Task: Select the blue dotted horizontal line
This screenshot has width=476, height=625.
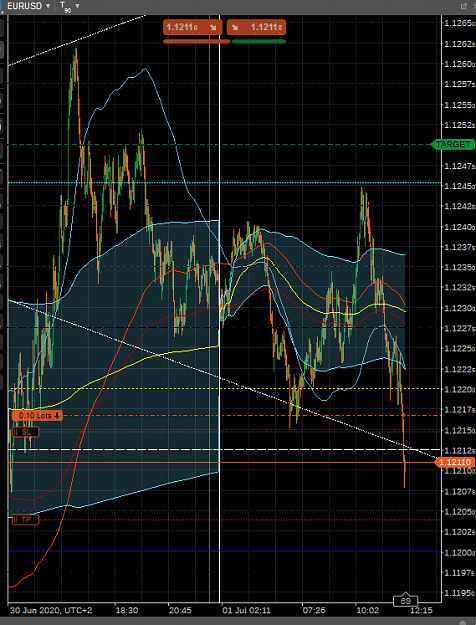Action: (x=224, y=550)
